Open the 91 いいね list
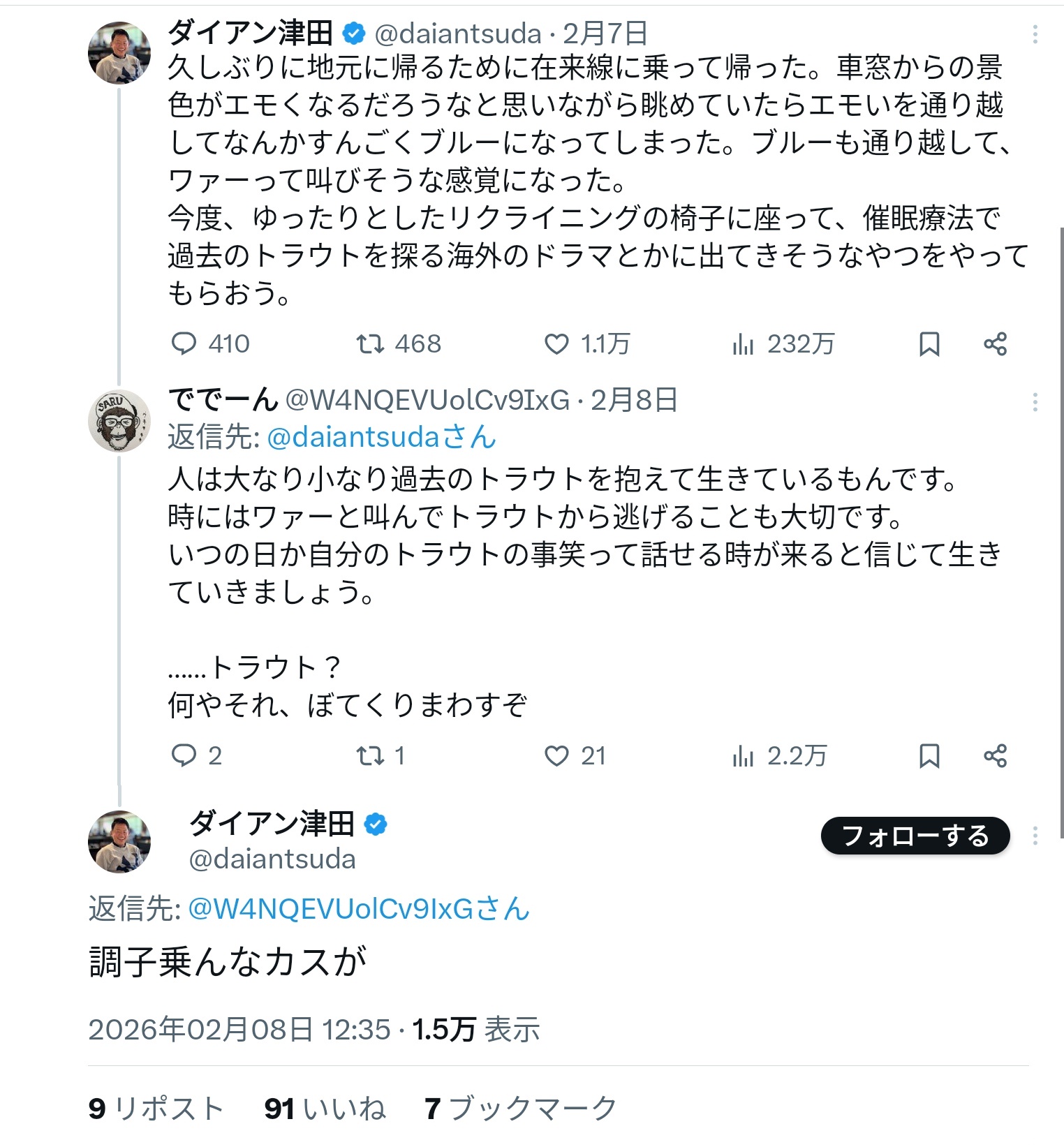This screenshot has height=1147, width=1064. (325, 1109)
